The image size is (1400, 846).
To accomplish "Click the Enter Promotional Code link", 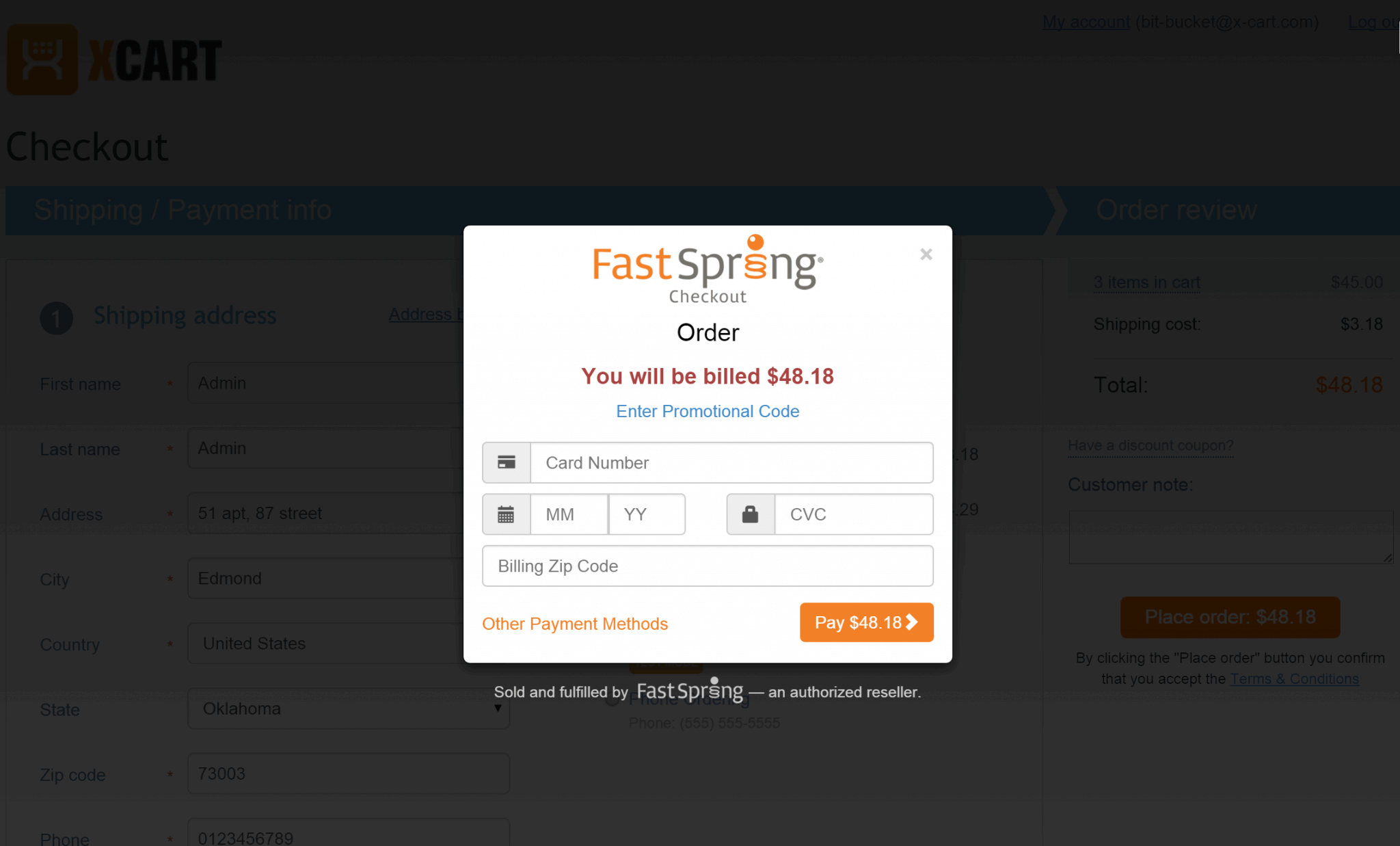I will pos(707,411).
